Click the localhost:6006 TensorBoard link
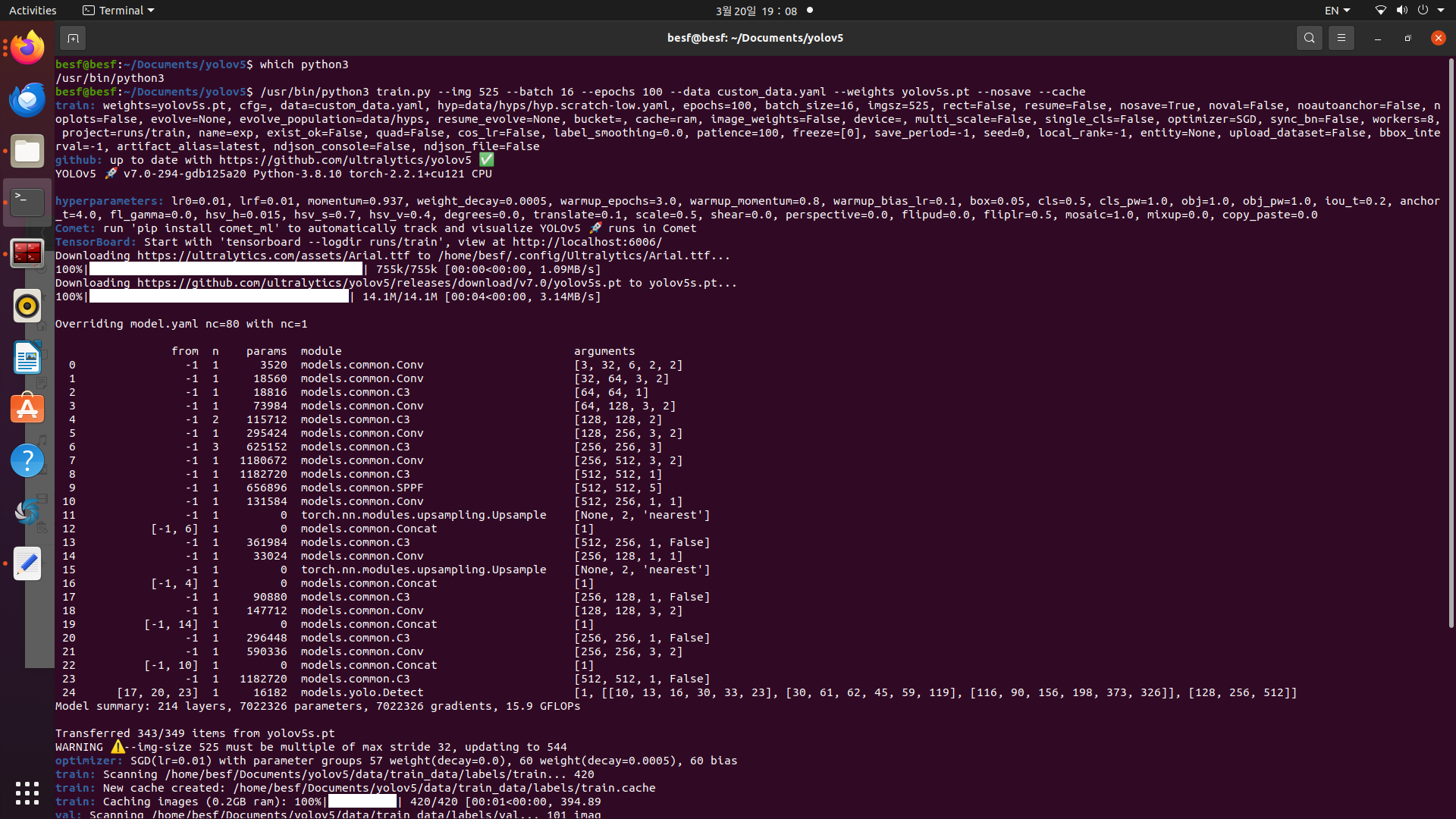 (x=586, y=242)
